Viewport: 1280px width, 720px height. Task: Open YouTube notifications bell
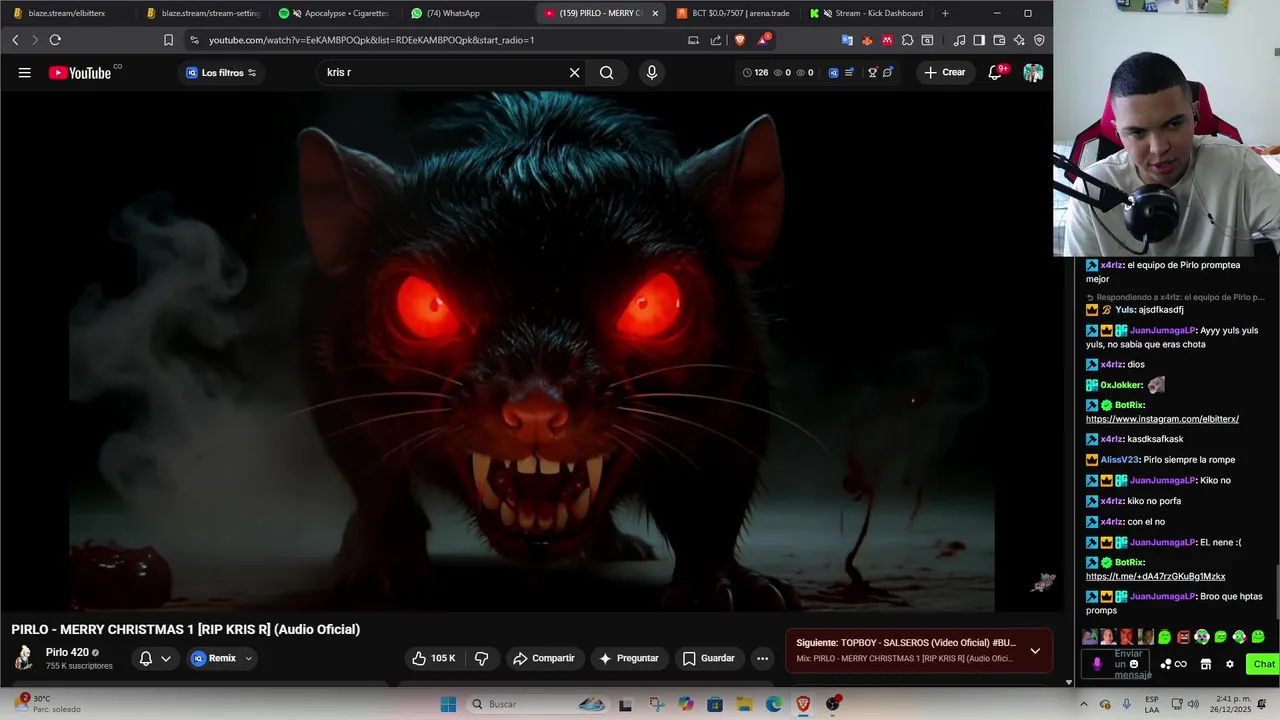point(995,72)
